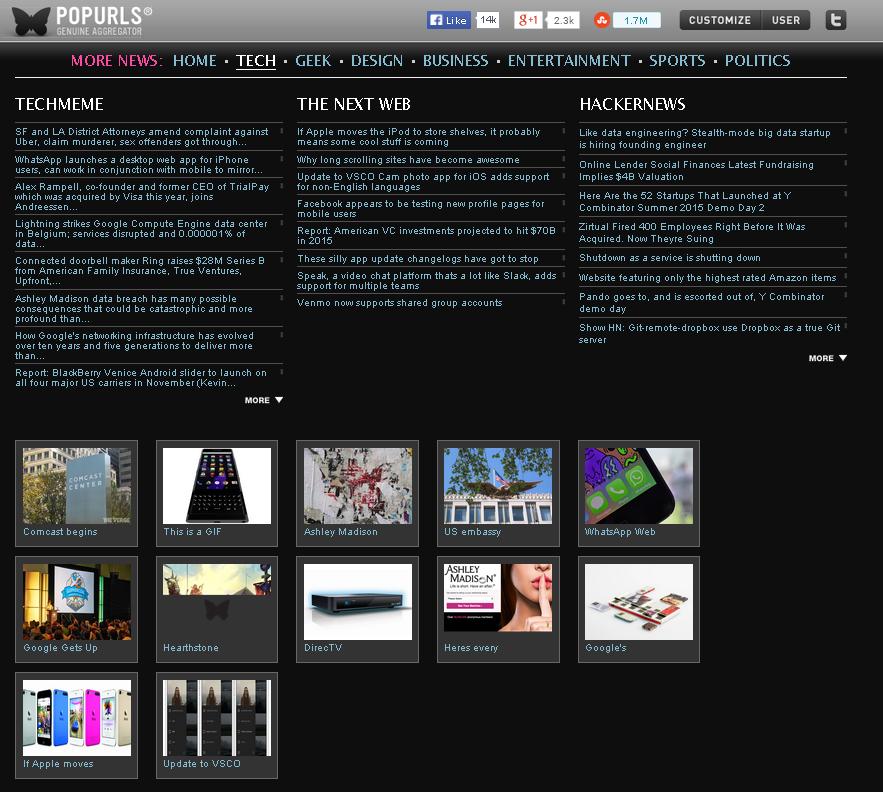The image size is (883, 792).
Task: Select the Politics news category
Action: click(757, 61)
